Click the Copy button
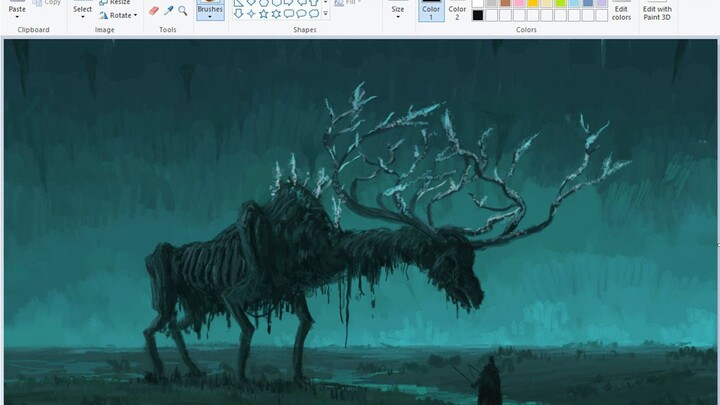The image size is (720, 405). point(47,3)
